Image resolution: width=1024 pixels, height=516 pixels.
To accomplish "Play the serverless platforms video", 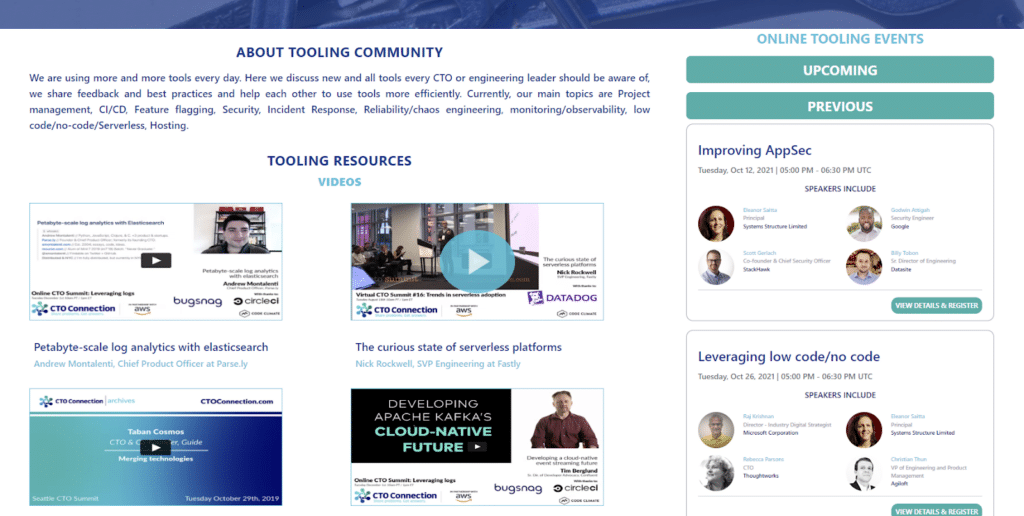I will coord(477,261).
